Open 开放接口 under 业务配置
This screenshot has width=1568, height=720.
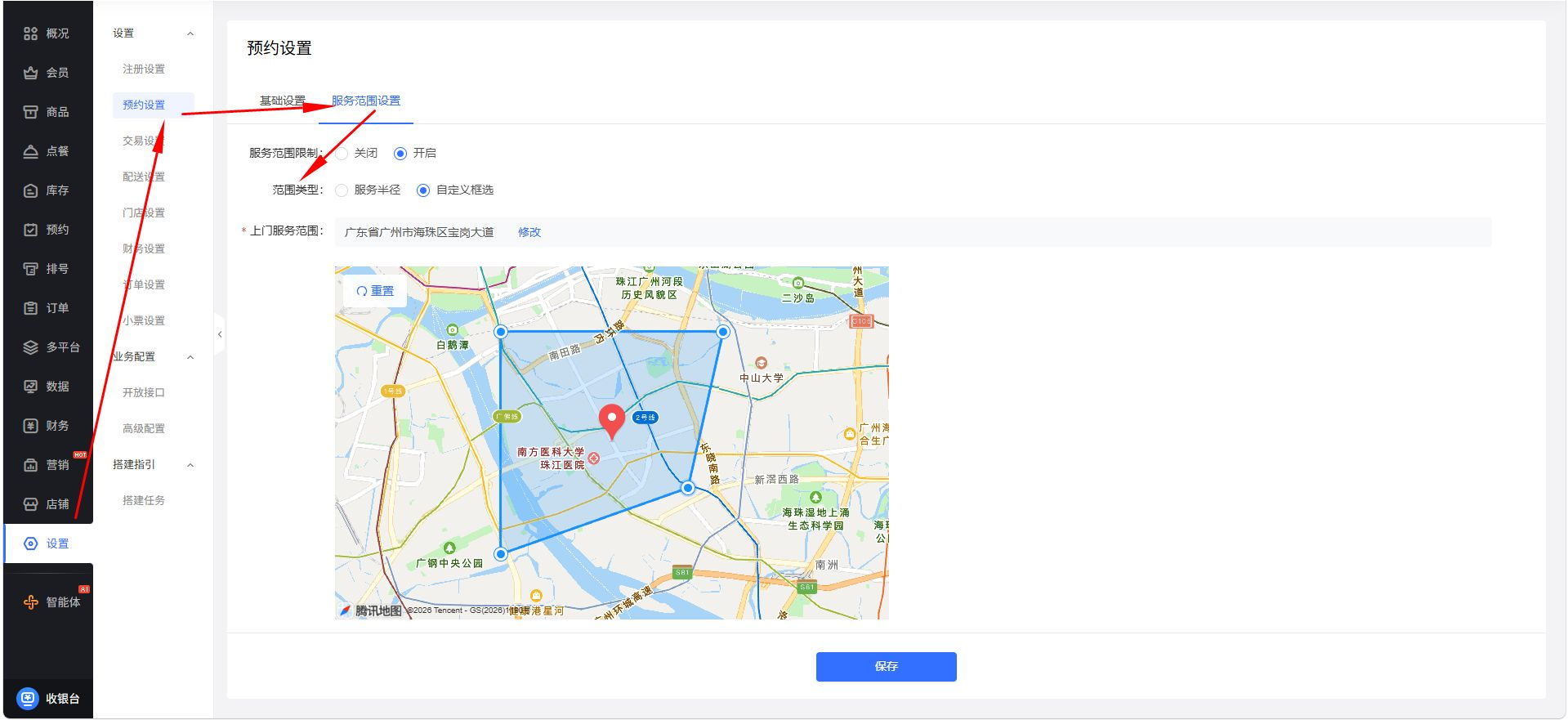coord(144,393)
